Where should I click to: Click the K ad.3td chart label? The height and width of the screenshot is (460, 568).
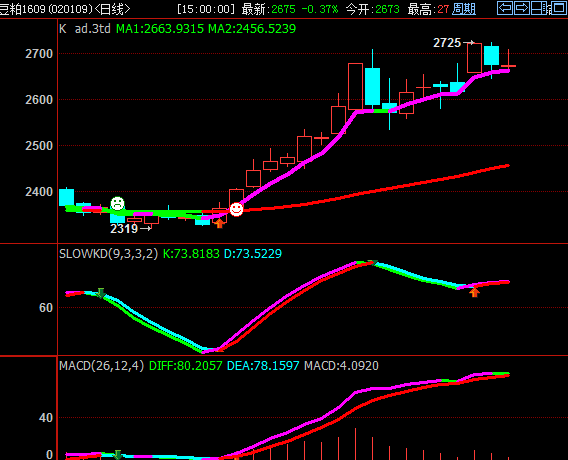click(x=85, y=29)
